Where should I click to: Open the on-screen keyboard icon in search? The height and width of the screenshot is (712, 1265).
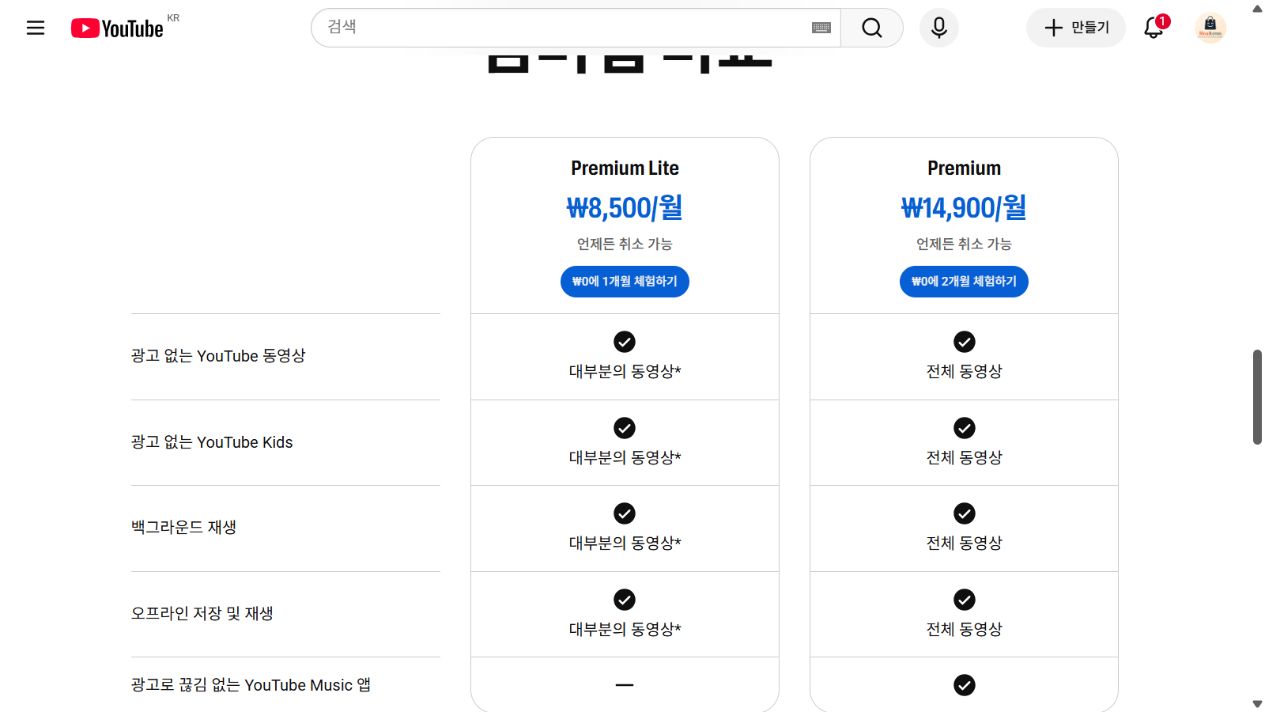[821, 28]
